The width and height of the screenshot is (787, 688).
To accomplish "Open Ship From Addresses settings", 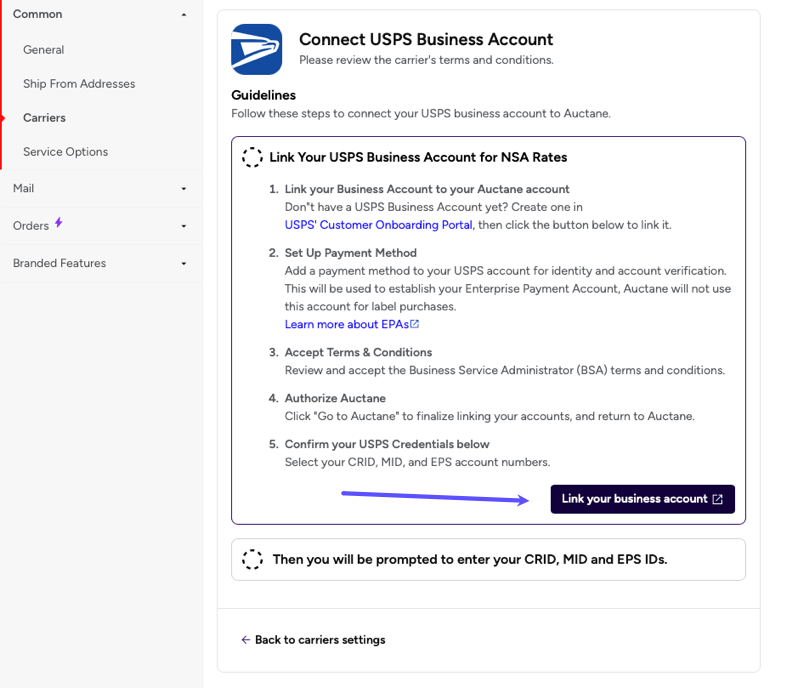I will click(79, 84).
